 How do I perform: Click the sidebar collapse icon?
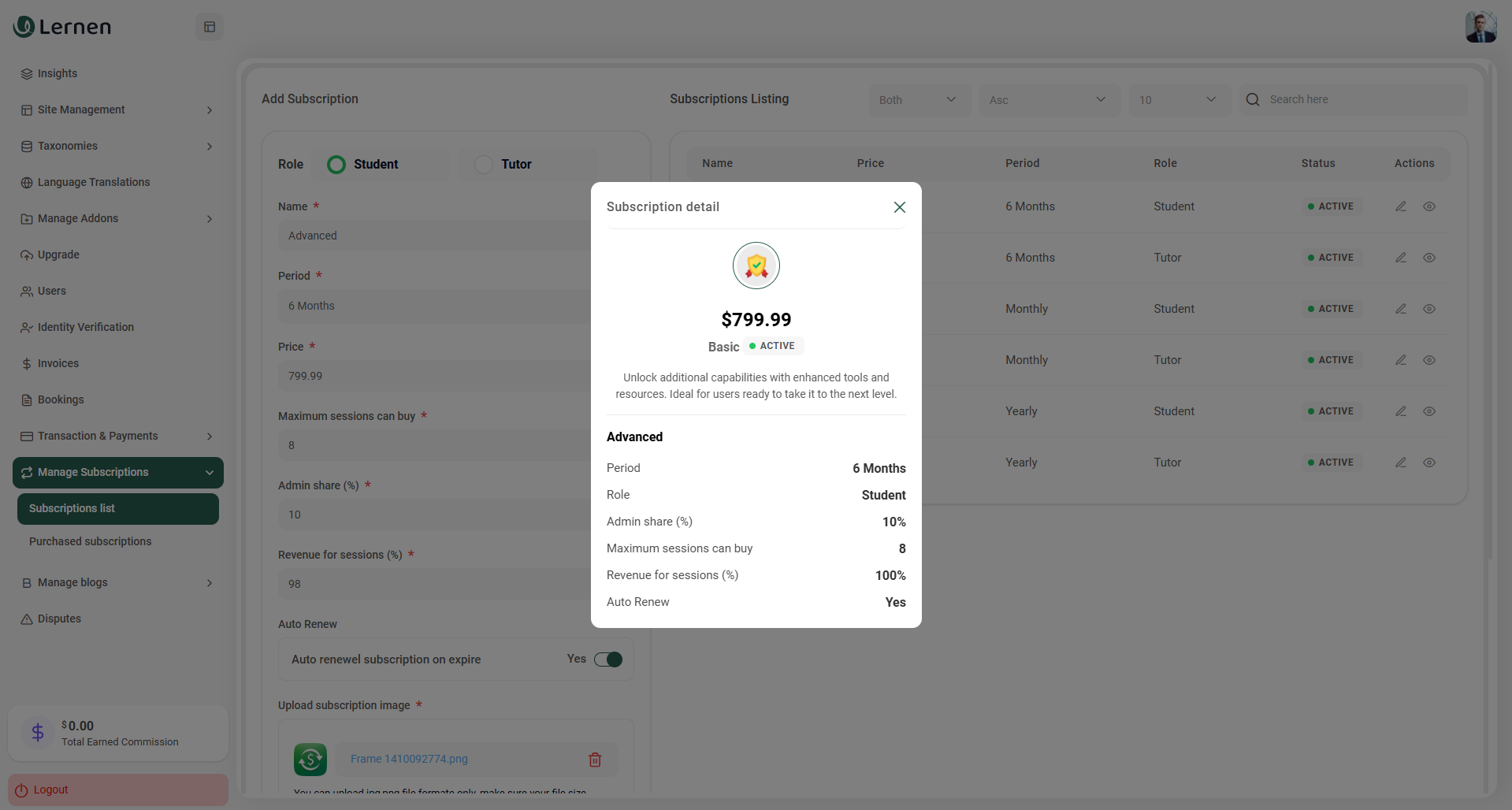[x=210, y=27]
